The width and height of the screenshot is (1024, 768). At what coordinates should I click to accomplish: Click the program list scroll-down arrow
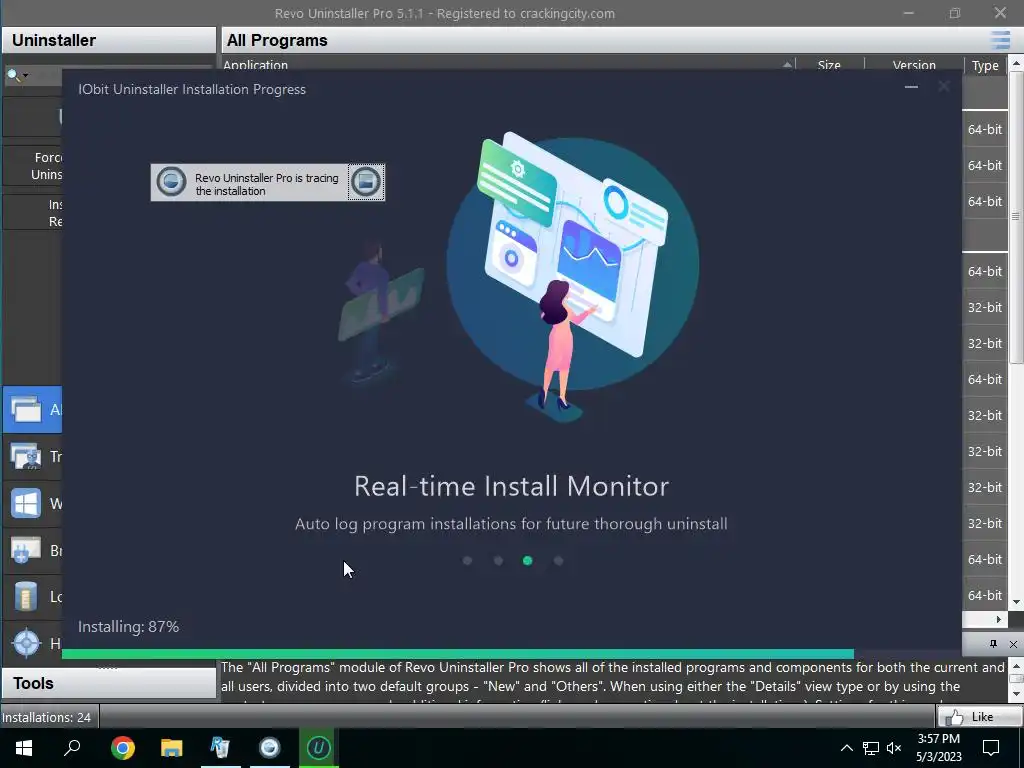click(x=1016, y=602)
